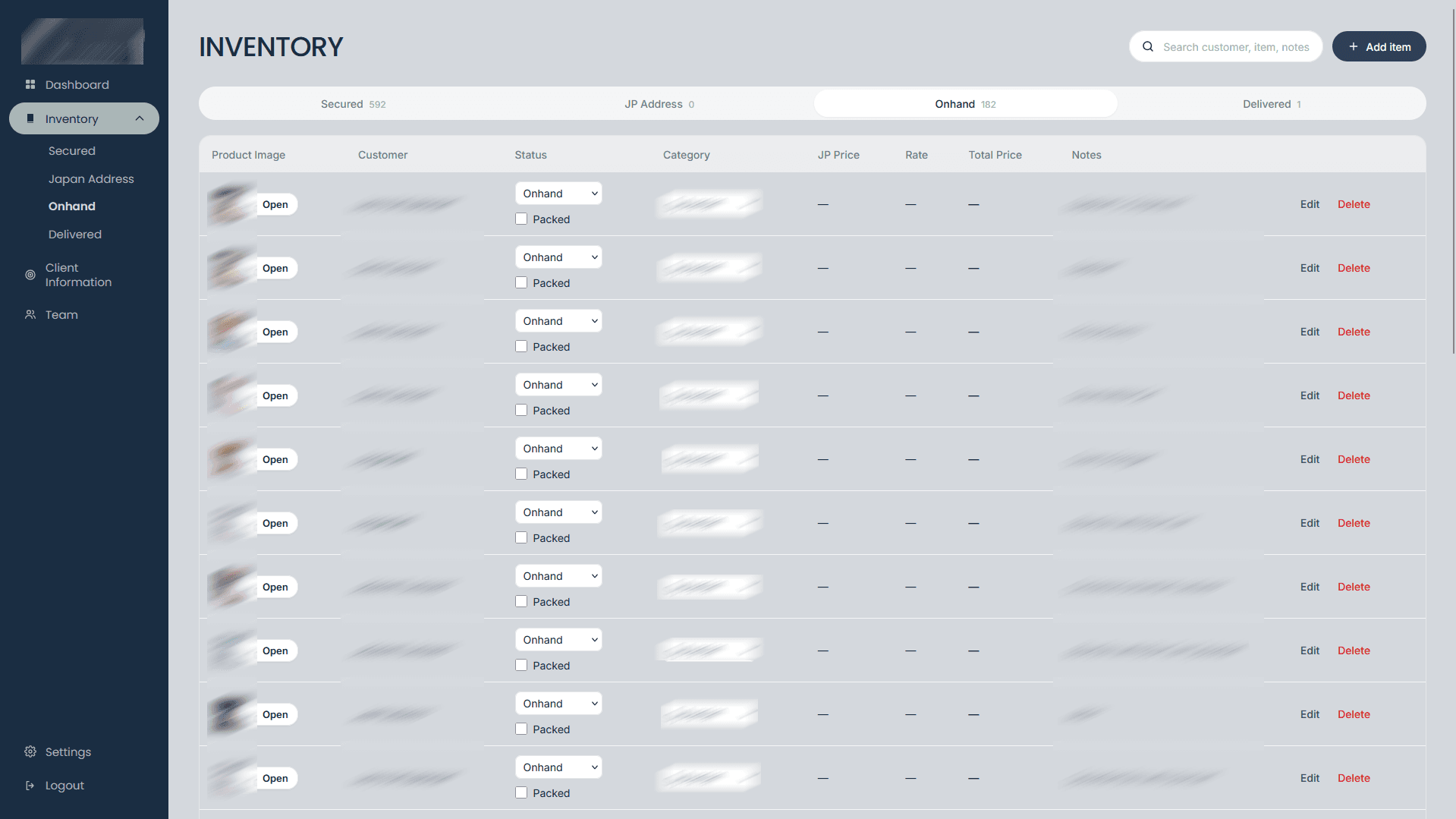The width and height of the screenshot is (1456, 819).
Task: Switch to the JP Address tab
Action: point(659,104)
